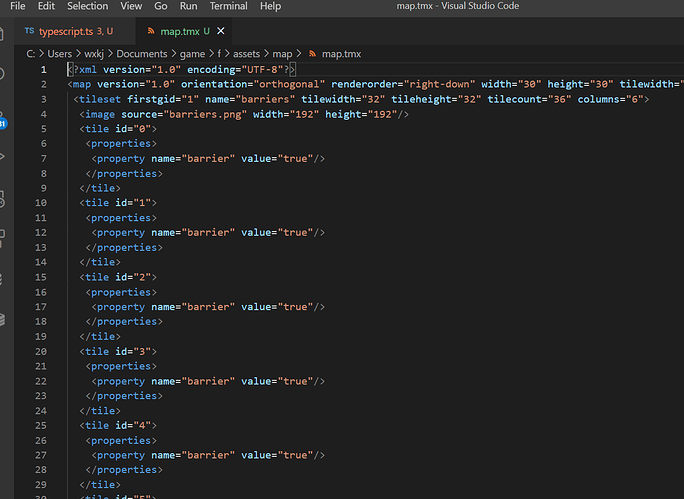Click line number 2 in the gutter
Viewport: 684px width, 499px height.
coord(44,84)
